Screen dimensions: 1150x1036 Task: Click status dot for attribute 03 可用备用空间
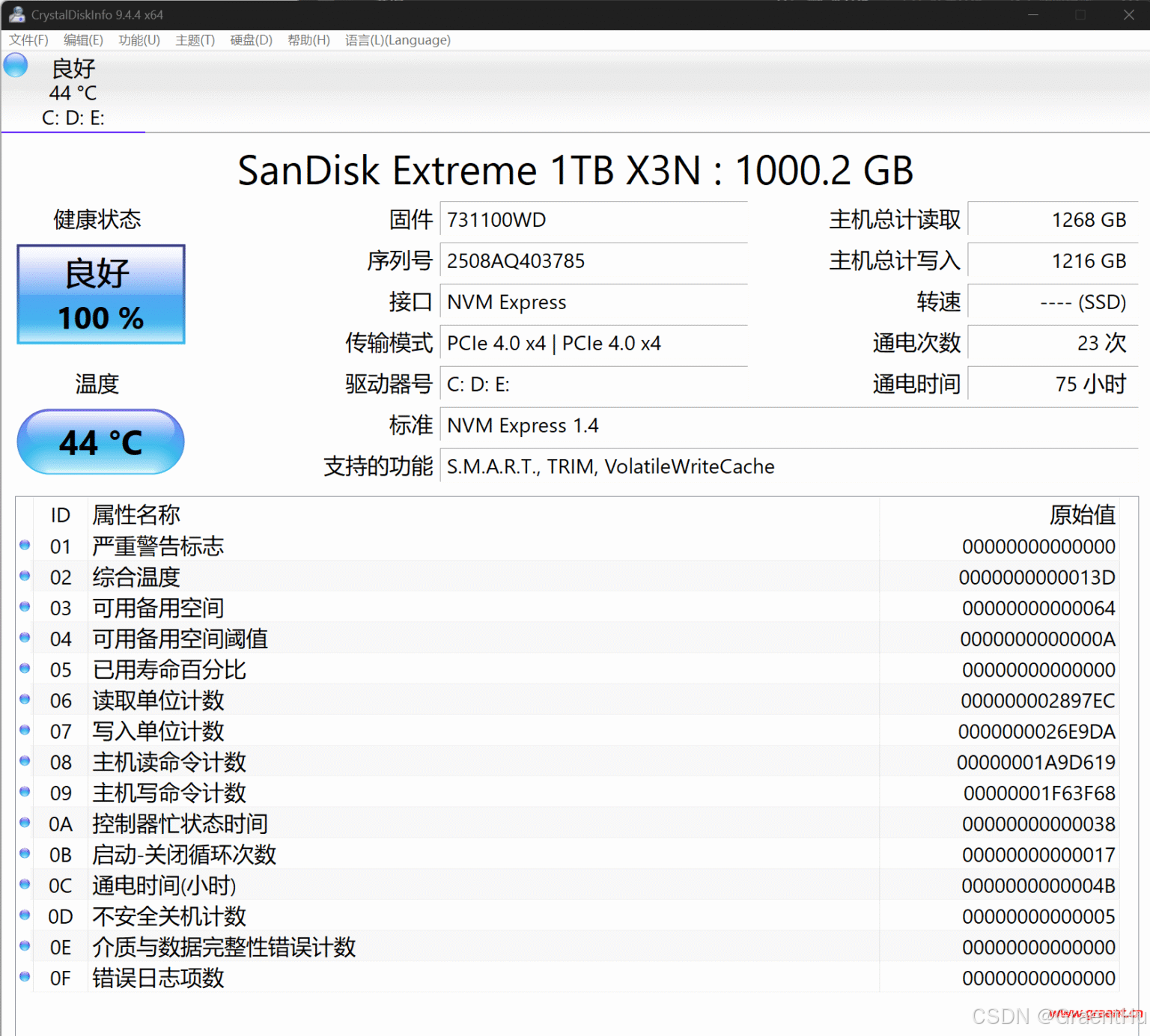(25, 607)
